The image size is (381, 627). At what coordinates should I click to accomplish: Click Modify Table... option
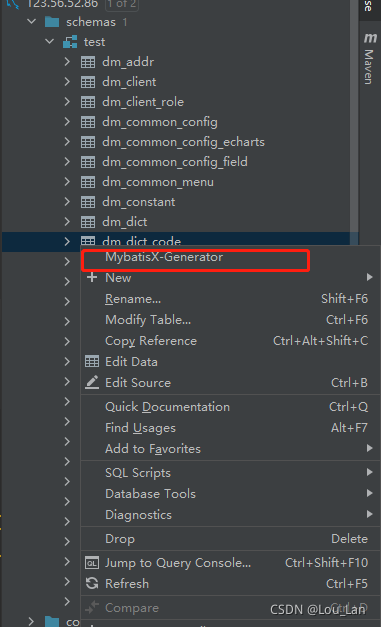click(230, 319)
